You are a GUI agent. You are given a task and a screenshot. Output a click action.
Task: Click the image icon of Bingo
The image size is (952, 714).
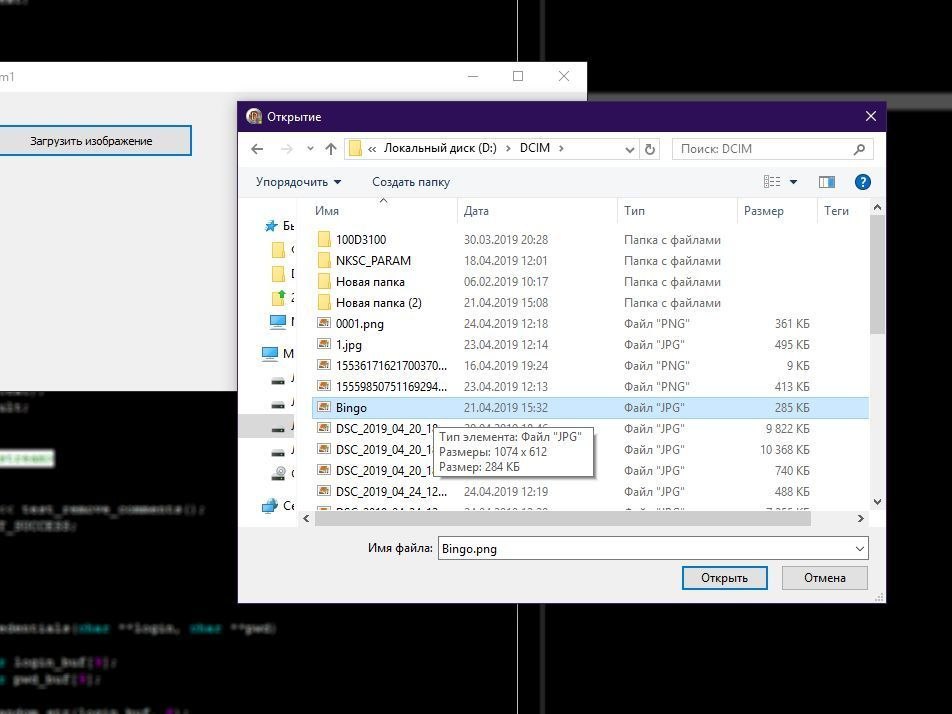click(324, 407)
